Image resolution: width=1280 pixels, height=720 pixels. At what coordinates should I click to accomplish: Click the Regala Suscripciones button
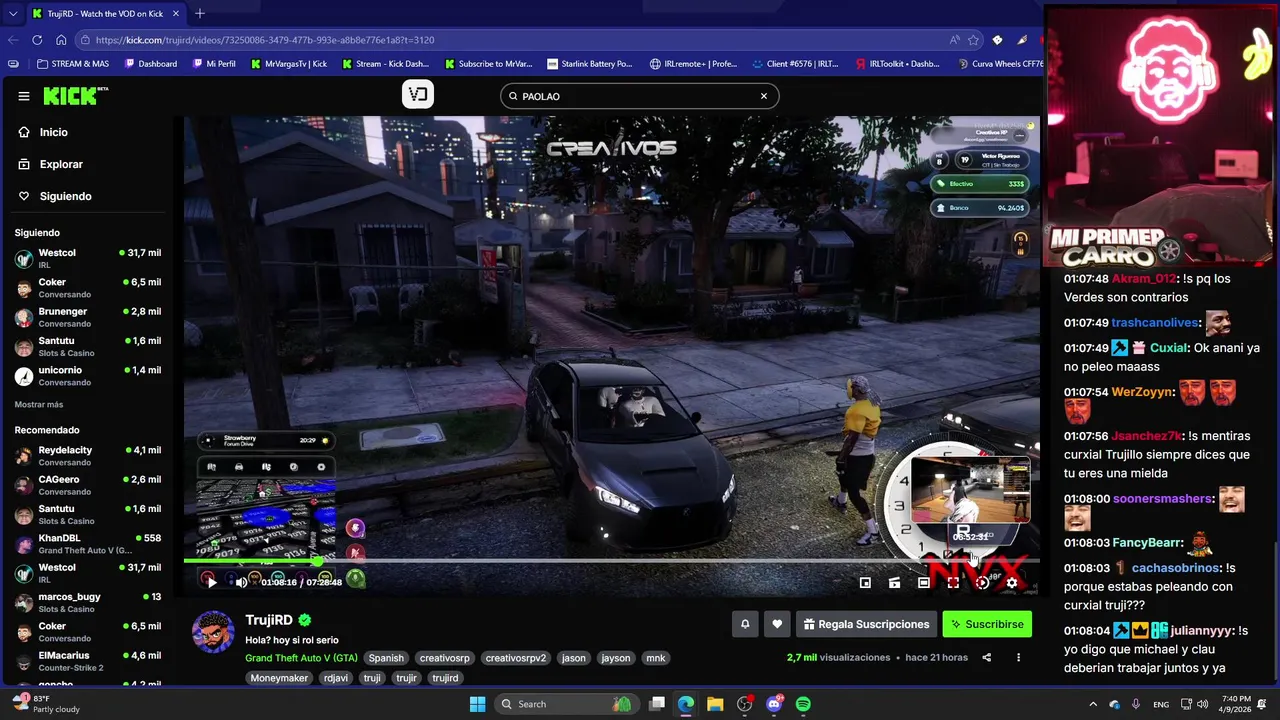(x=866, y=624)
